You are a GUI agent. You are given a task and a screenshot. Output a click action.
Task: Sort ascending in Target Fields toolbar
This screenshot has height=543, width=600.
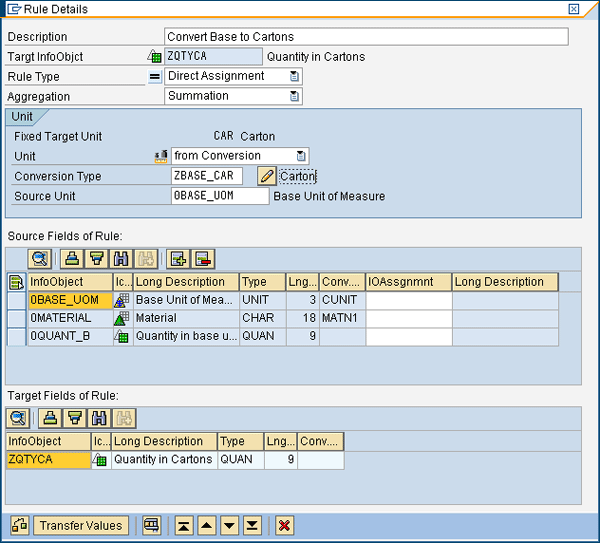(x=50, y=418)
